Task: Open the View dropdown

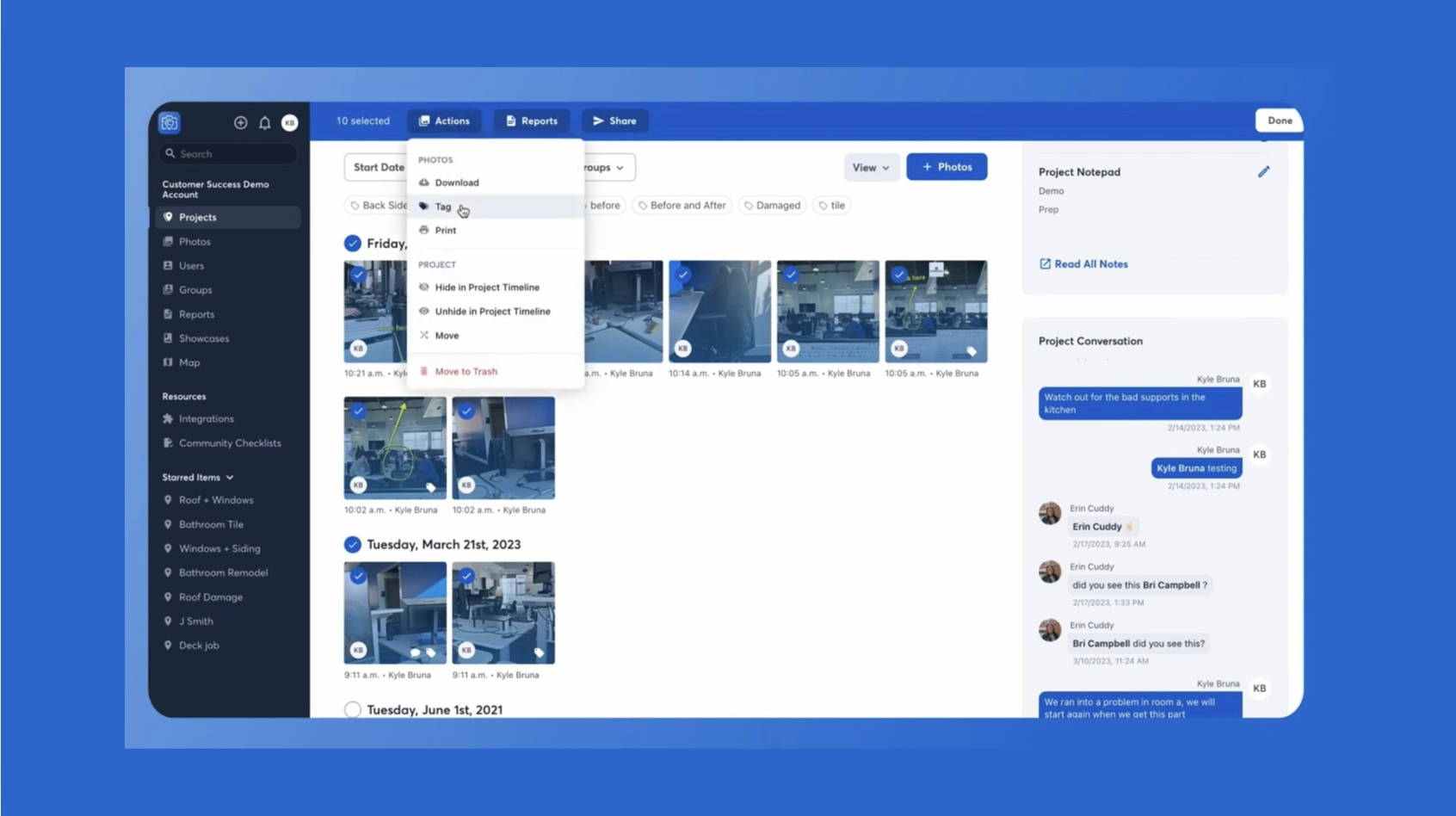Action: (x=871, y=167)
